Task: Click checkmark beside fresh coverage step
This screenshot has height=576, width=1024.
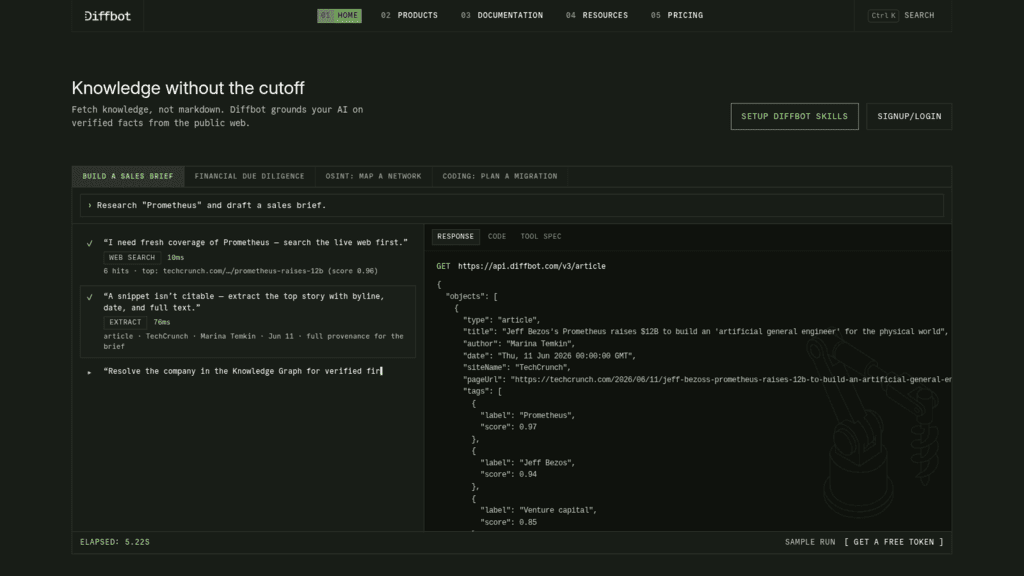Action: click(89, 243)
